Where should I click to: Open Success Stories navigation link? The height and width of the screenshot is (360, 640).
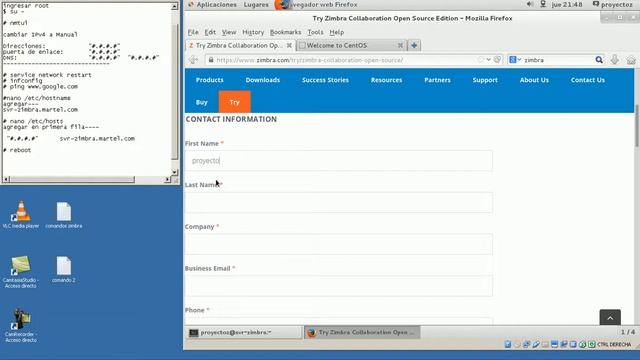[x=325, y=80]
